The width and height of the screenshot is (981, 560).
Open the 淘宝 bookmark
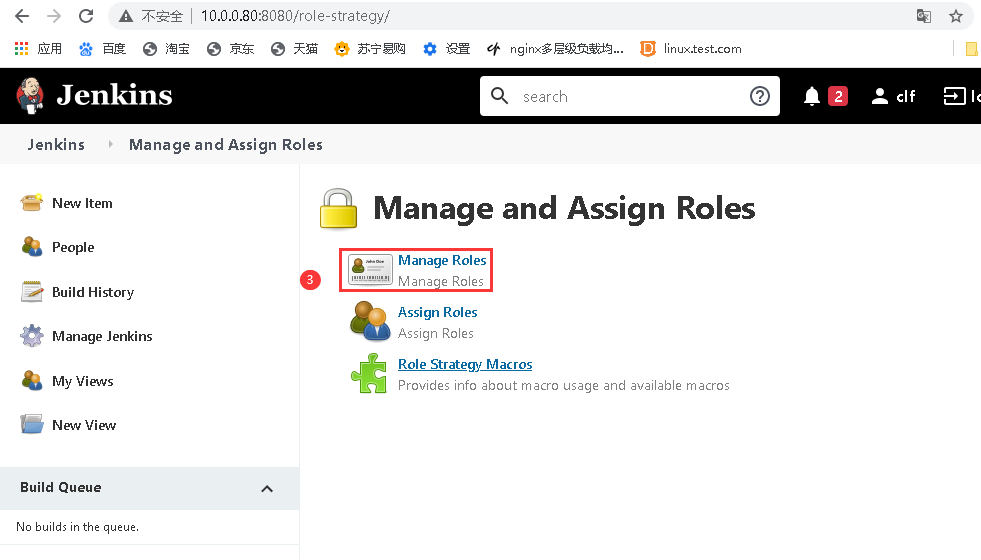pyautogui.click(x=166, y=49)
